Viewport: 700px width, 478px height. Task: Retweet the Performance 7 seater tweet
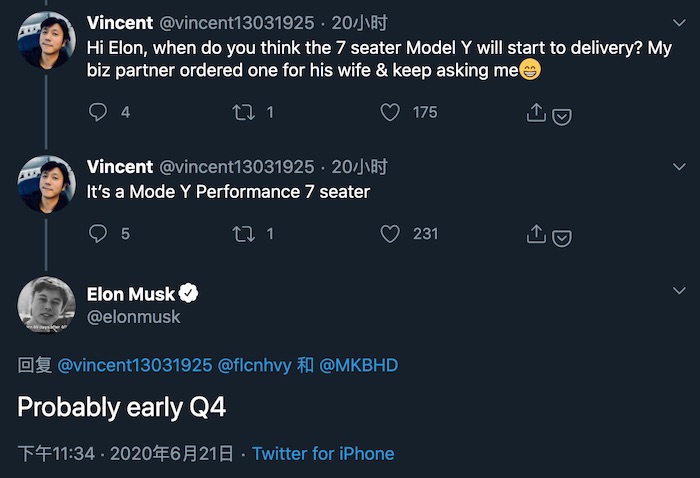click(243, 233)
